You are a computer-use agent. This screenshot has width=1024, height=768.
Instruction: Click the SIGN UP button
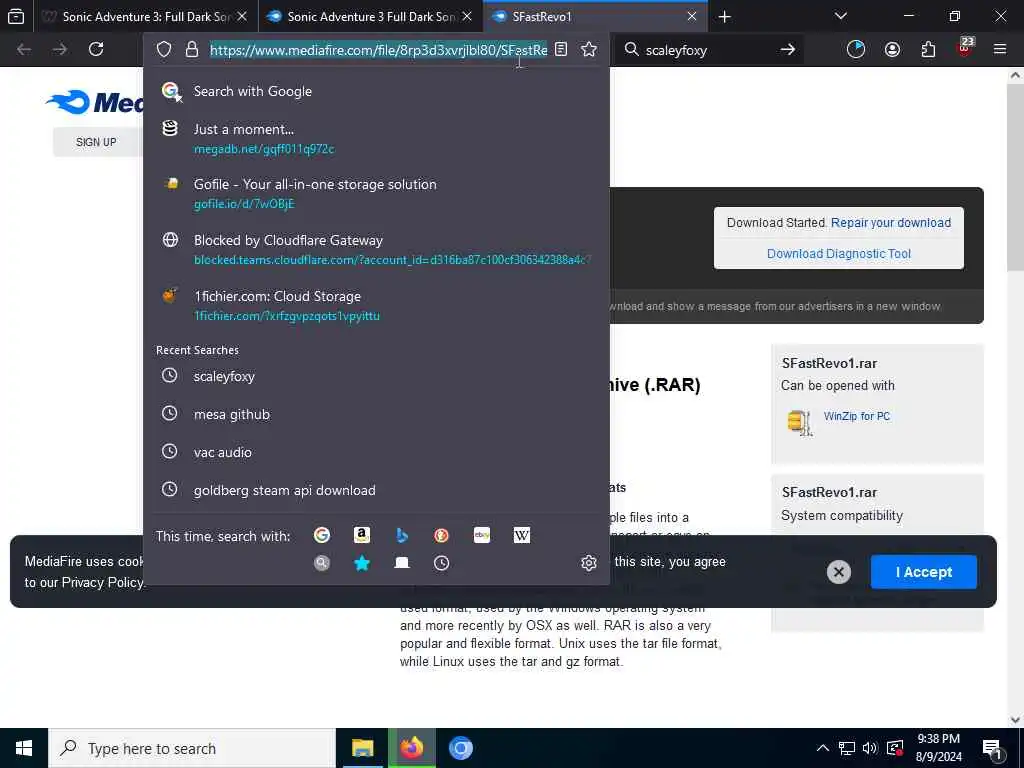(96, 142)
